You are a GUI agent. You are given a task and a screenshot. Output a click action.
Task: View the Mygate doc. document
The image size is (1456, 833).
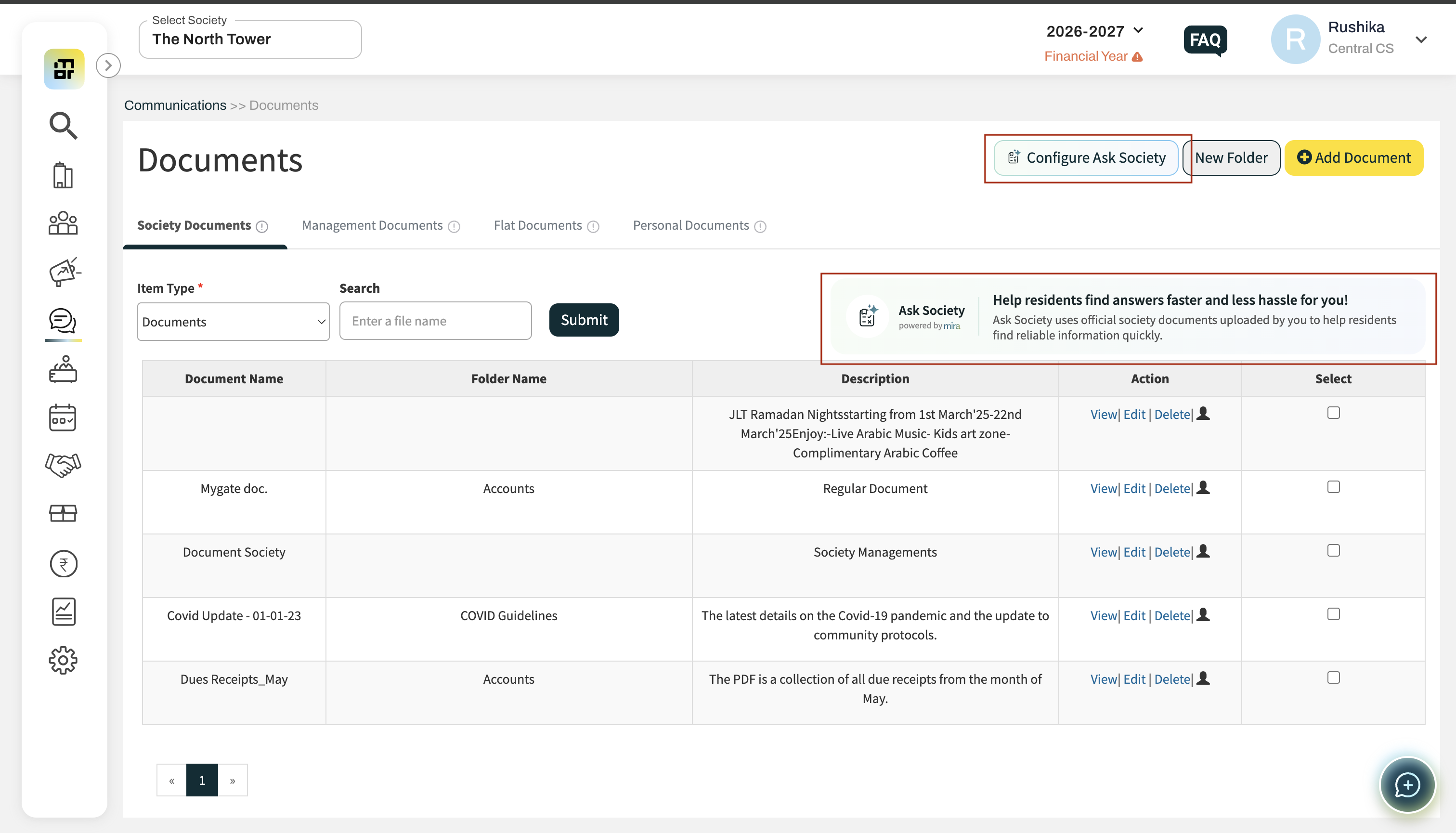pyautogui.click(x=1103, y=489)
